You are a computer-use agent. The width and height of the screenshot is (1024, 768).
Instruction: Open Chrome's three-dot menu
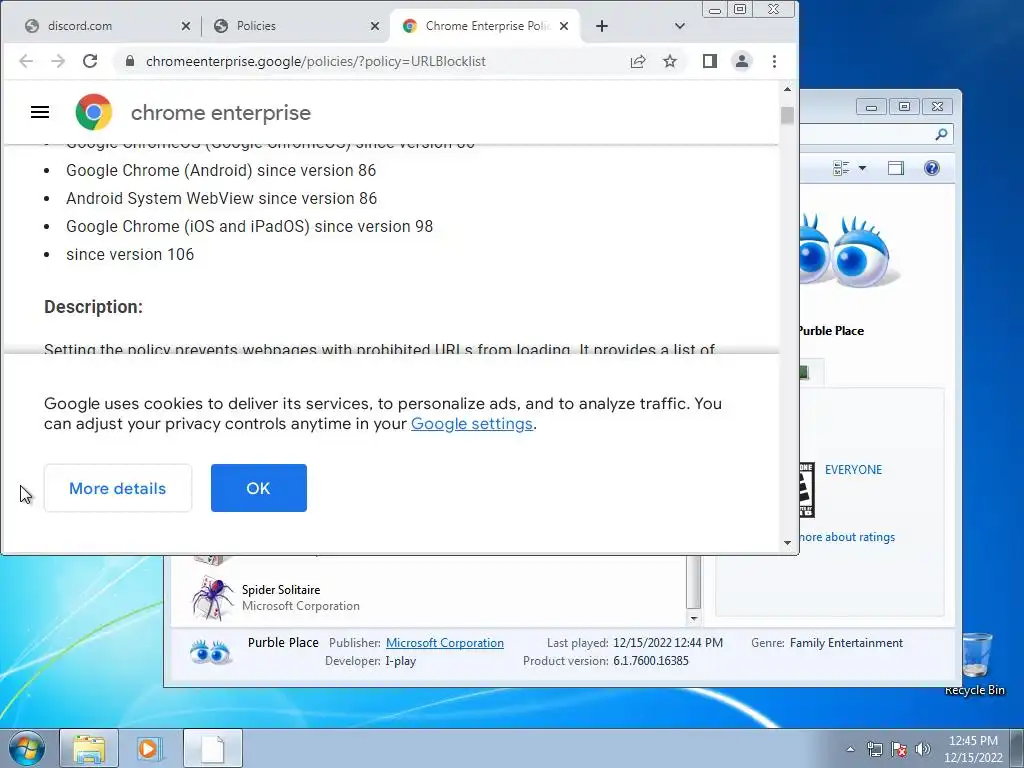775,61
